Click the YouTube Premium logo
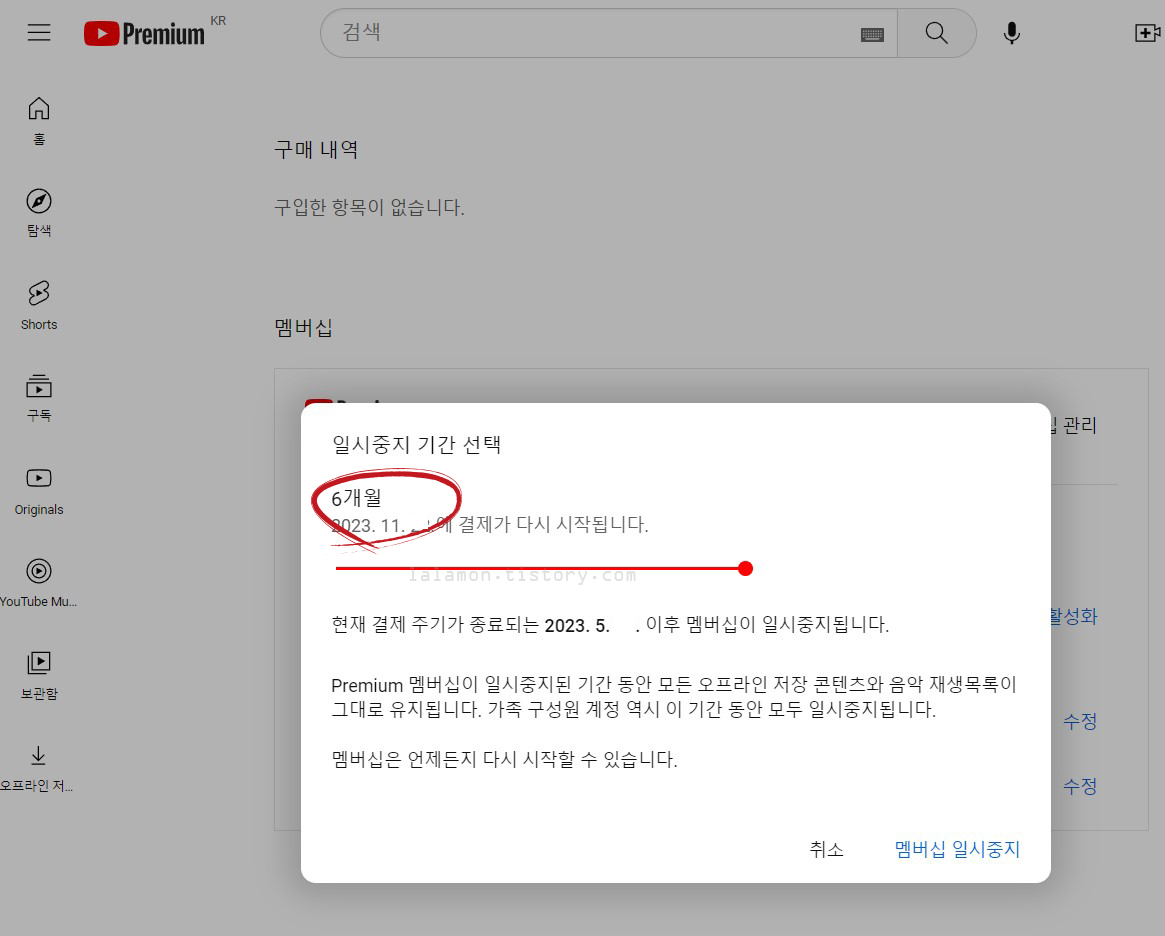 (x=144, y=33)
